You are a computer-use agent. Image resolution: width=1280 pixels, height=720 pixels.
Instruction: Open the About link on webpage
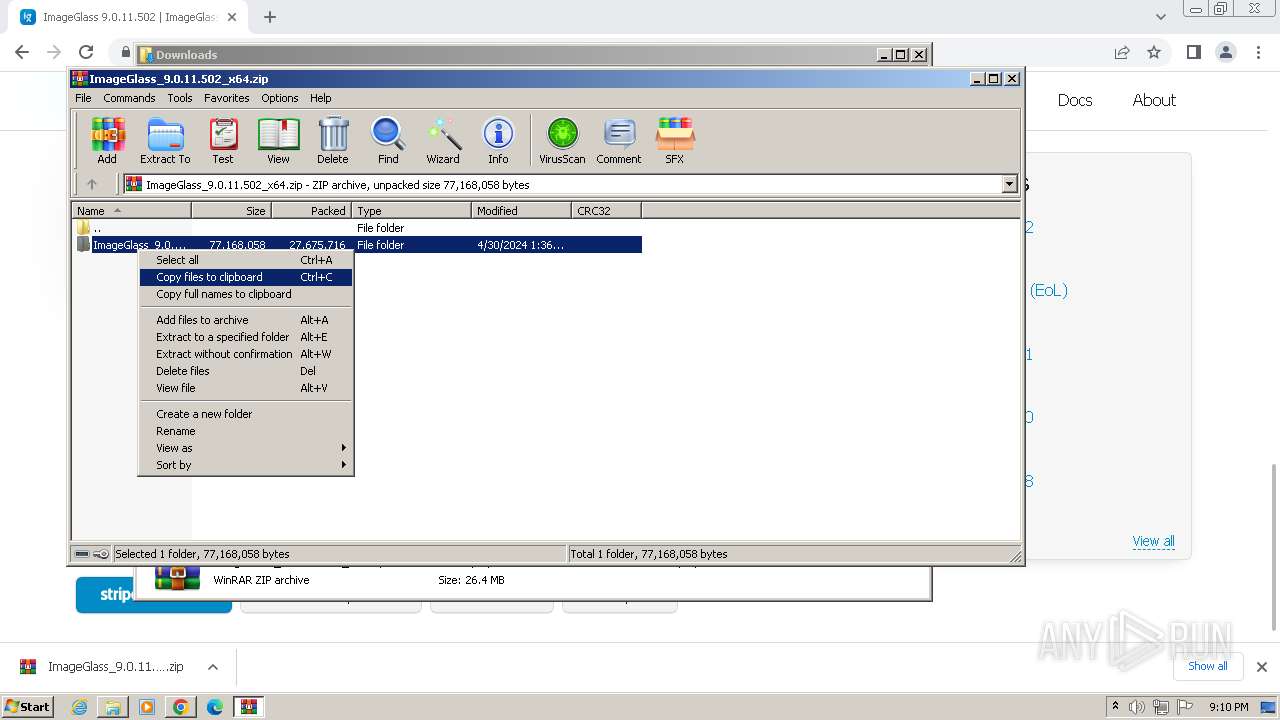pos(1154,100)
